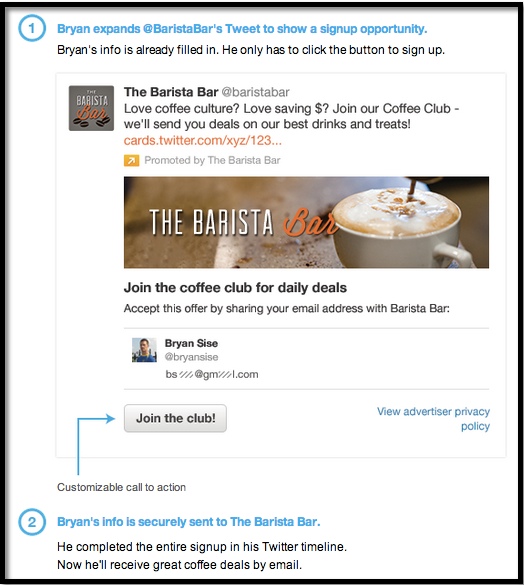The image size is (524, 585).
Task: Click 'Join the coffee club for daily deals' heading
Action: 235,288
